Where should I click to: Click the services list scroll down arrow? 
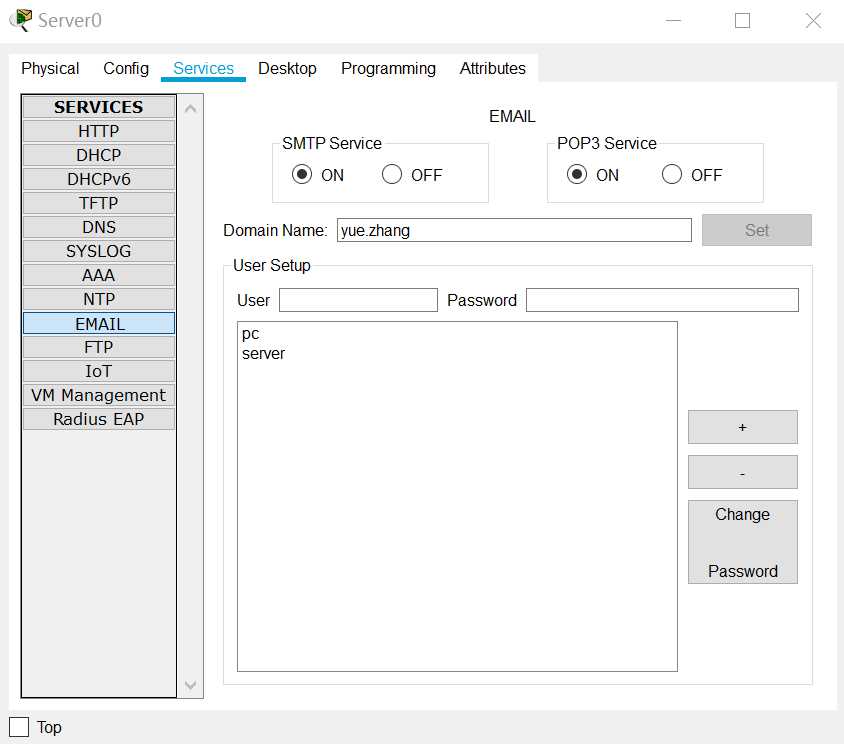tap(190, 685)
